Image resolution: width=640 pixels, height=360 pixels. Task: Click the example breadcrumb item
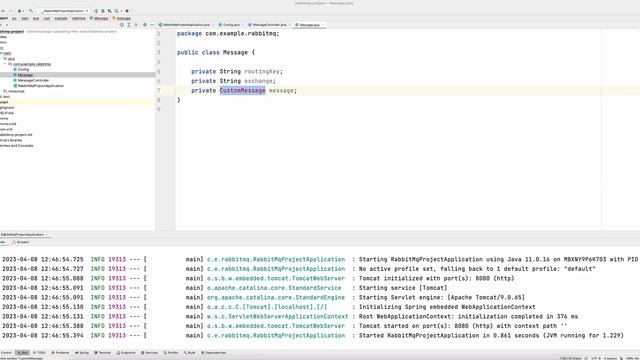tap(61, 18)
